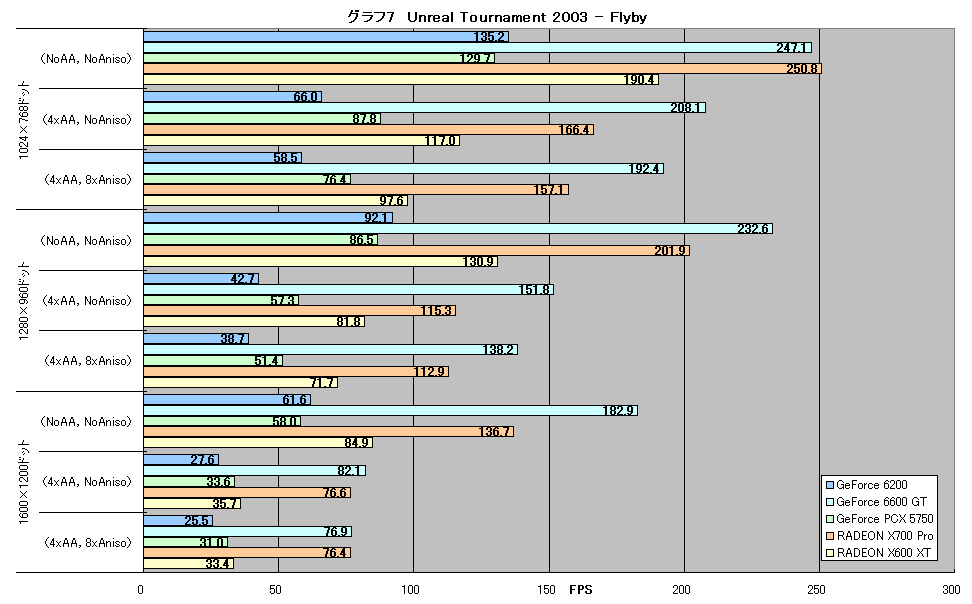This screenshot has width=972, height=604.
Task: Click the 51.4 bar value label
Action: tap(267, 361)
